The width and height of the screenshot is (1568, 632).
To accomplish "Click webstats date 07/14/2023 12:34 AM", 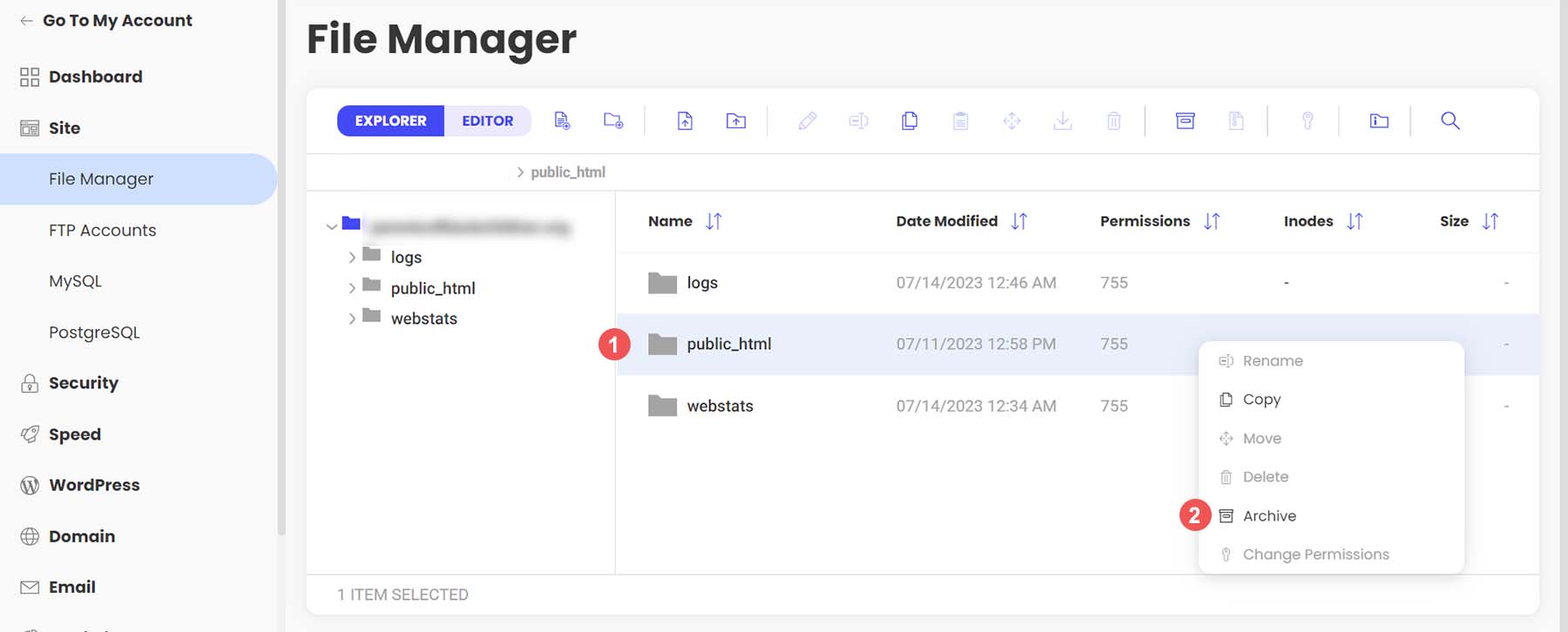I will click(x=976, y=406).
